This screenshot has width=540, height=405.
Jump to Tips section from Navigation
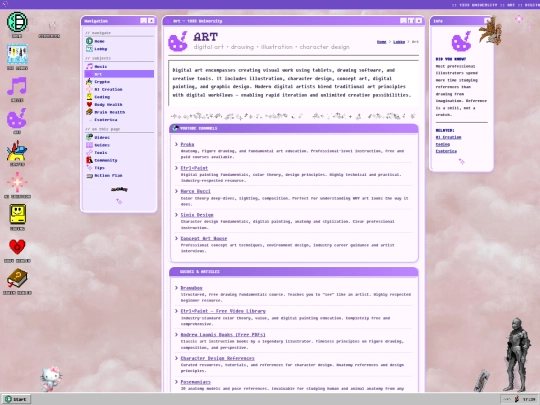(100, 168)
